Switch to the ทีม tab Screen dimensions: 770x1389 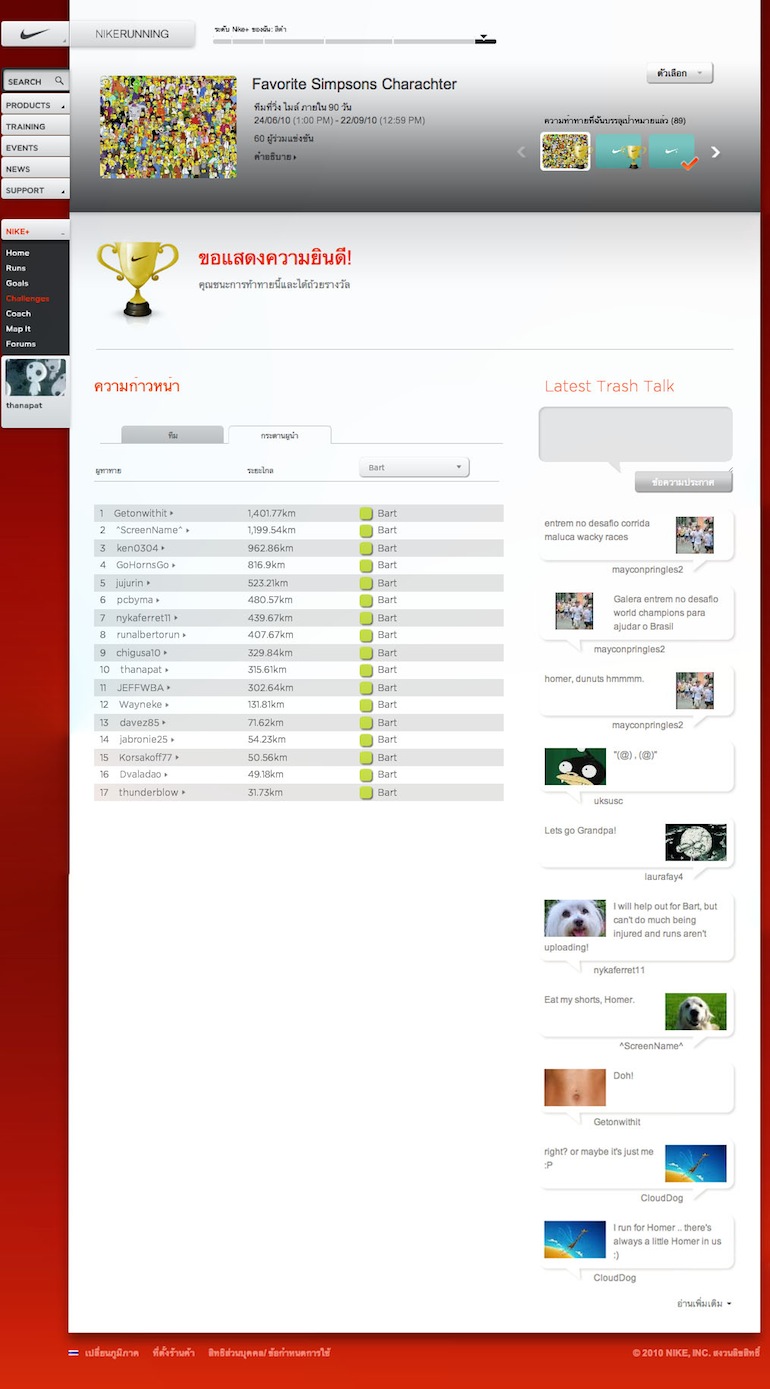pos(173,435)
